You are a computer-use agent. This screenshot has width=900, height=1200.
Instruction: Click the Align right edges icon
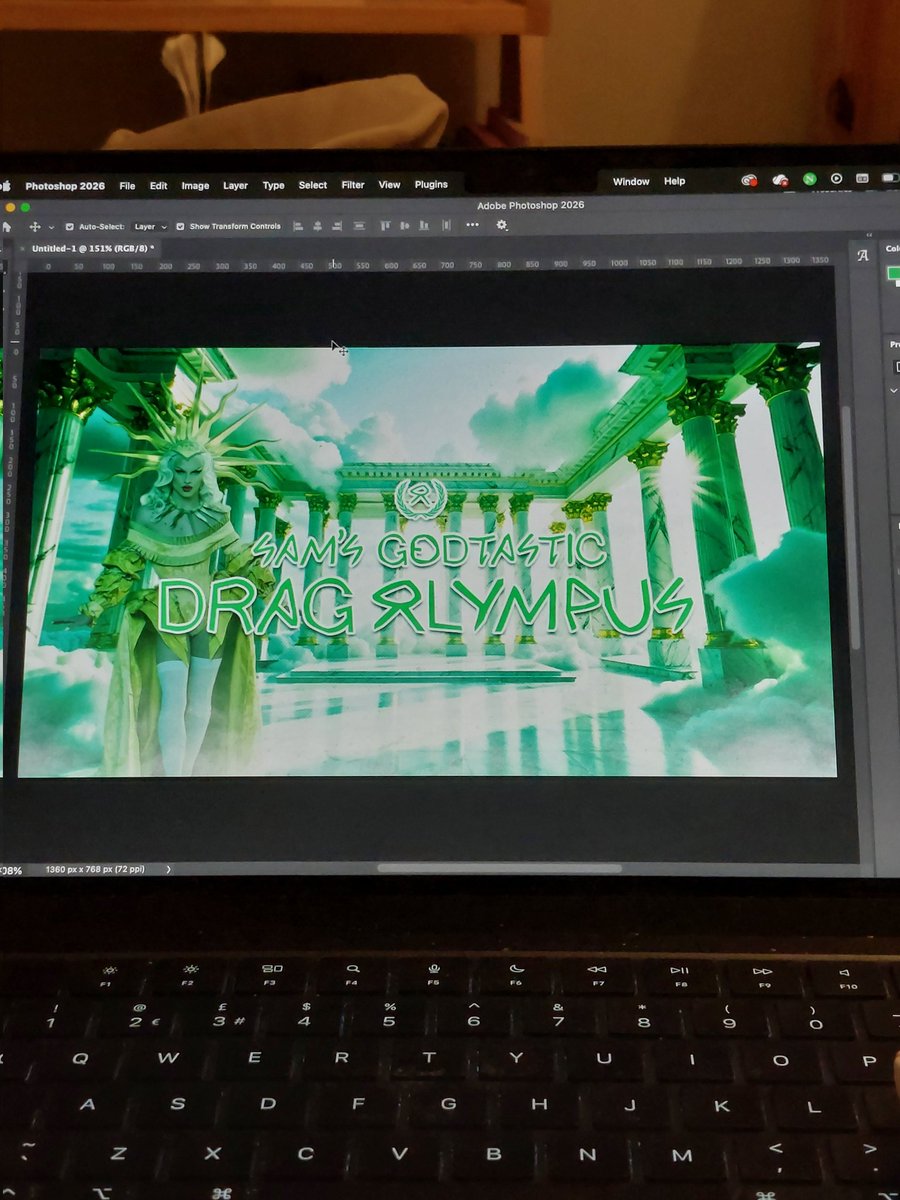(338, 226)
